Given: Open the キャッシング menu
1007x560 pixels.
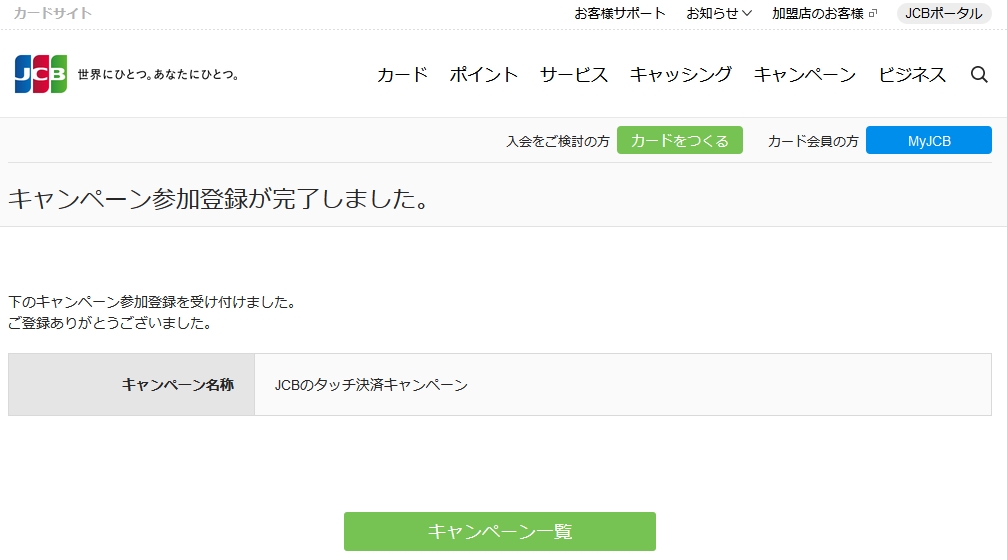Looking at the screenshot, I should click(x=681, y=74).
